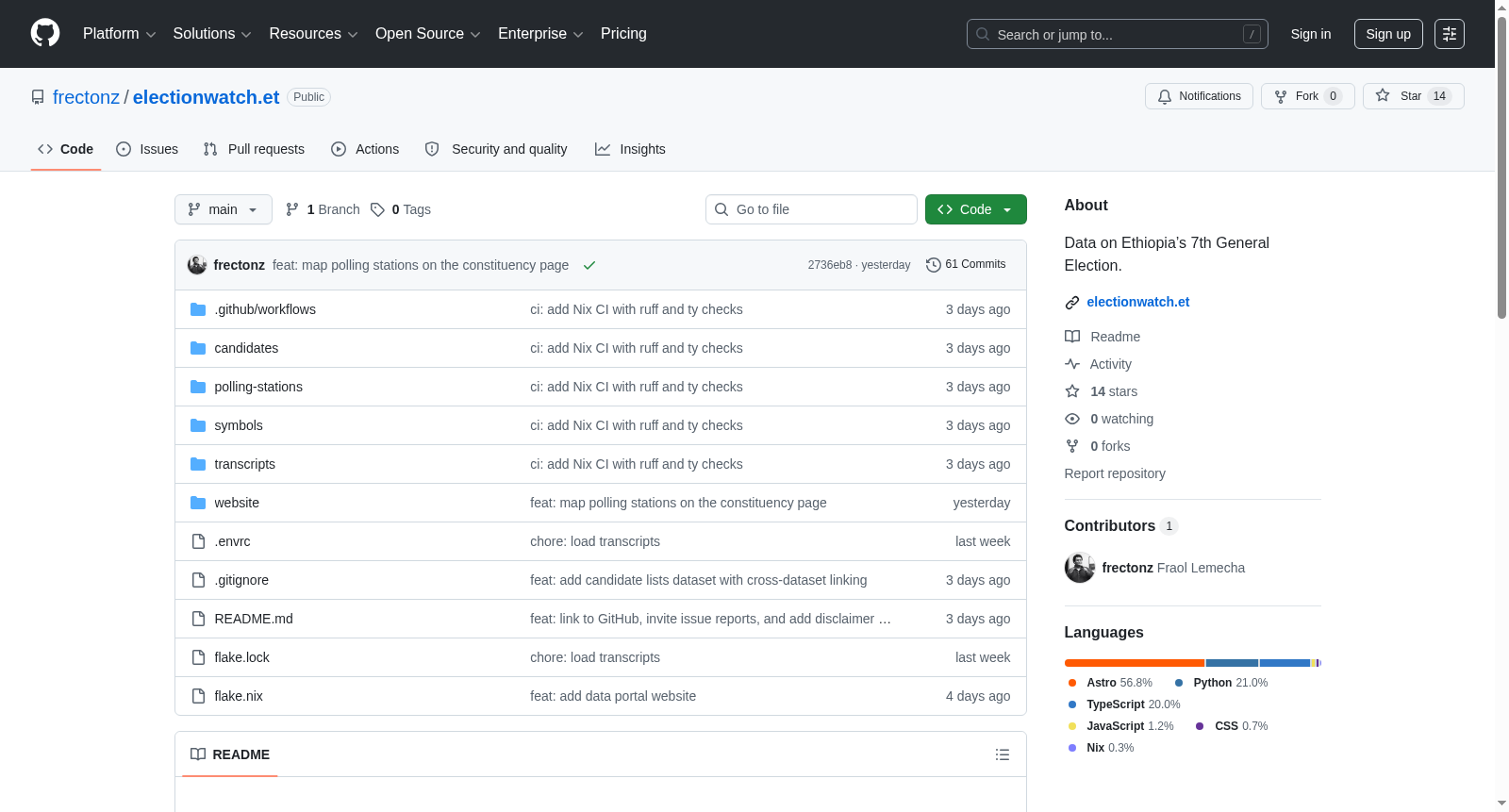Open the header command palette icon
This screenshot has width=1509, height=812.
coord(1450,34)
